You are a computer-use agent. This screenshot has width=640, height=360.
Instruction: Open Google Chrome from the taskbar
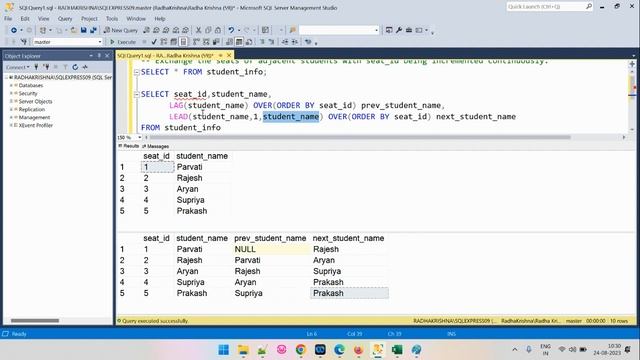tap(301, 350)
